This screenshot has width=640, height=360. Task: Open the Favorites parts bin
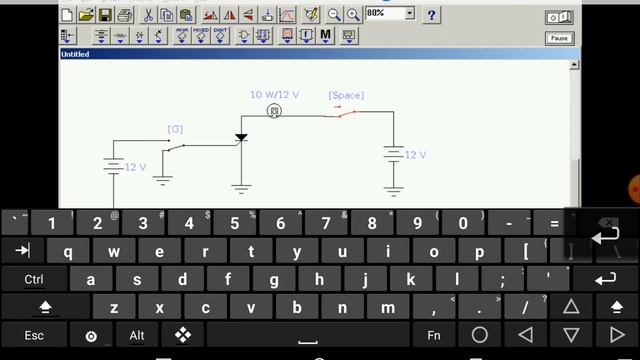point(68,36)
